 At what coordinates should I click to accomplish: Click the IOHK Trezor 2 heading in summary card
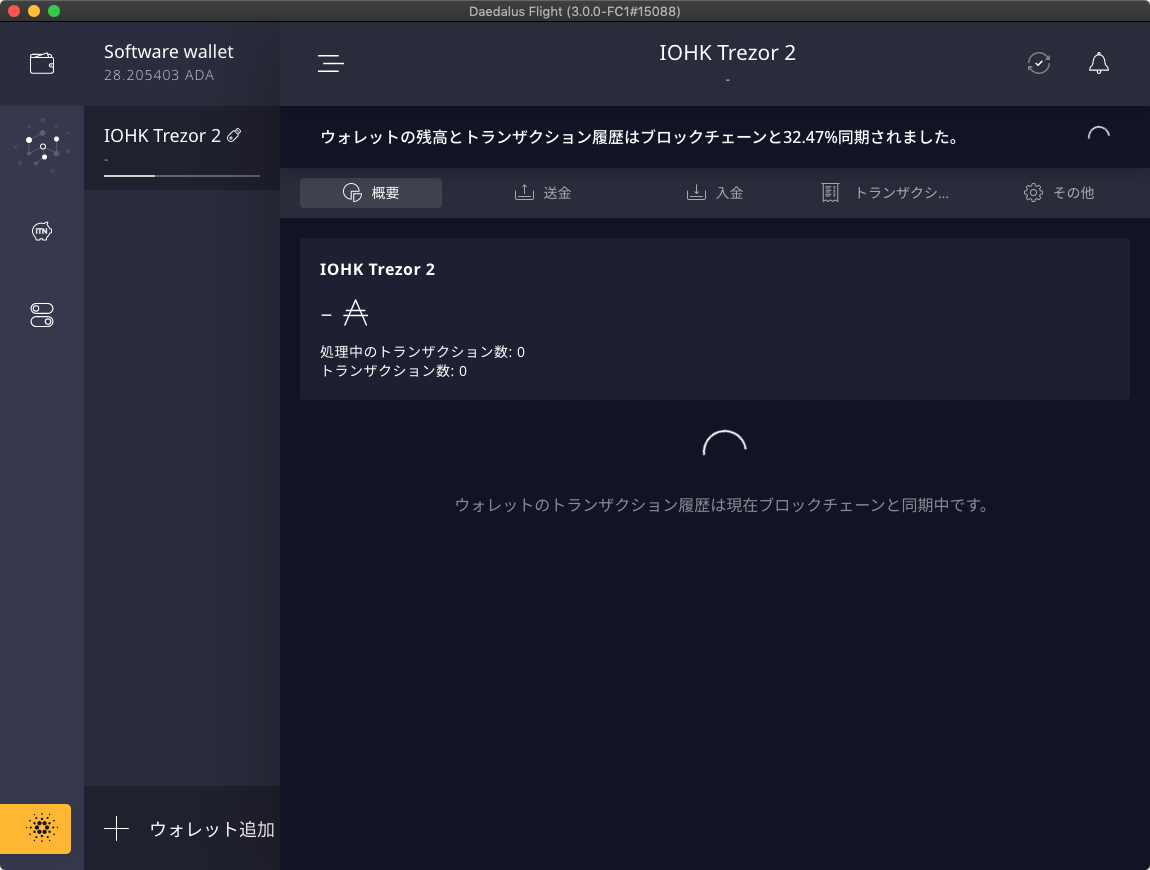point(378,269)
